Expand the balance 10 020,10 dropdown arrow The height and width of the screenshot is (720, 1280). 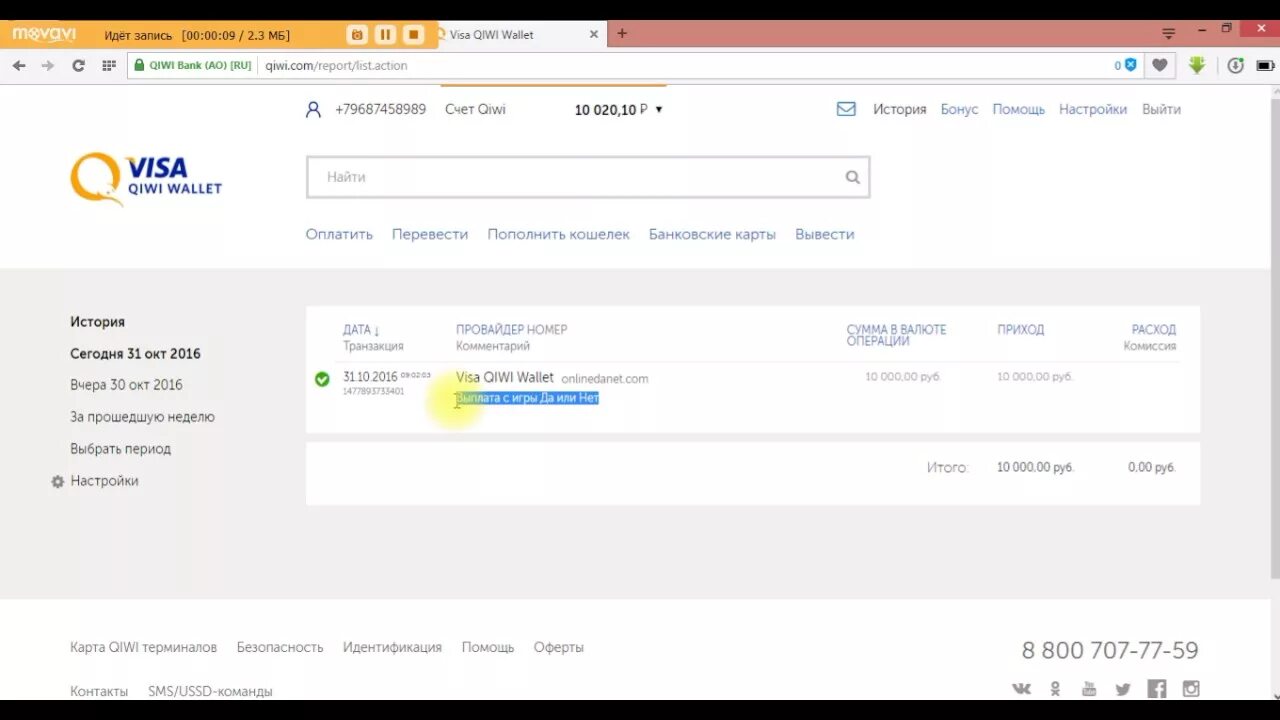pyautogui.click(x=658, y=110)
